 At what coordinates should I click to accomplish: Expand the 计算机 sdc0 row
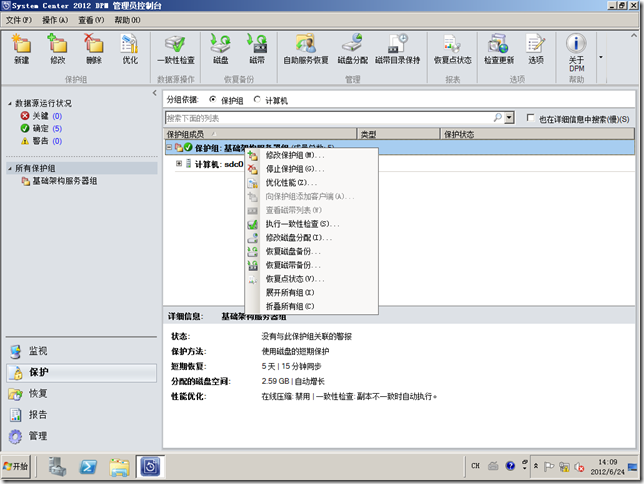click(x=179, y=164)
